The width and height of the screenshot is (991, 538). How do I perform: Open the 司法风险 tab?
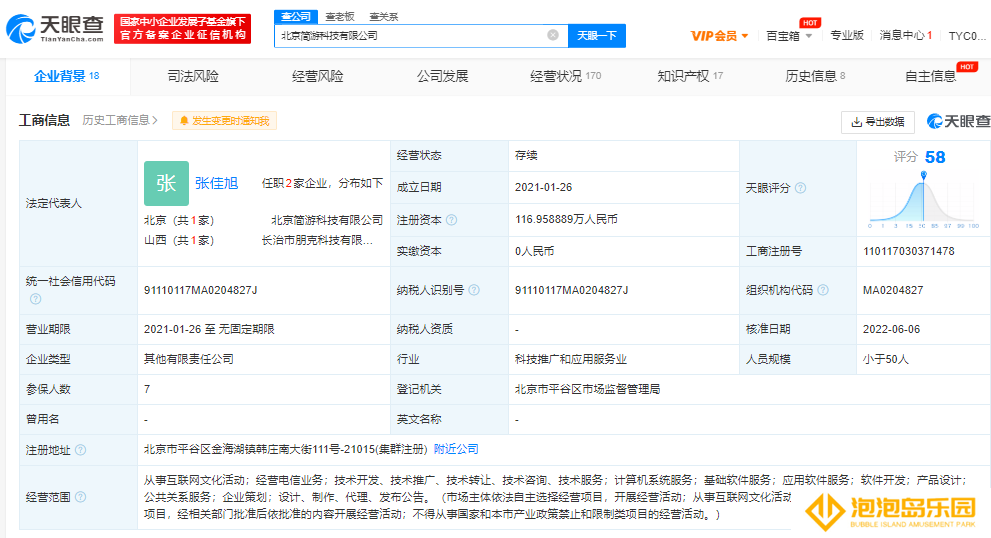(x=193, y=76)
